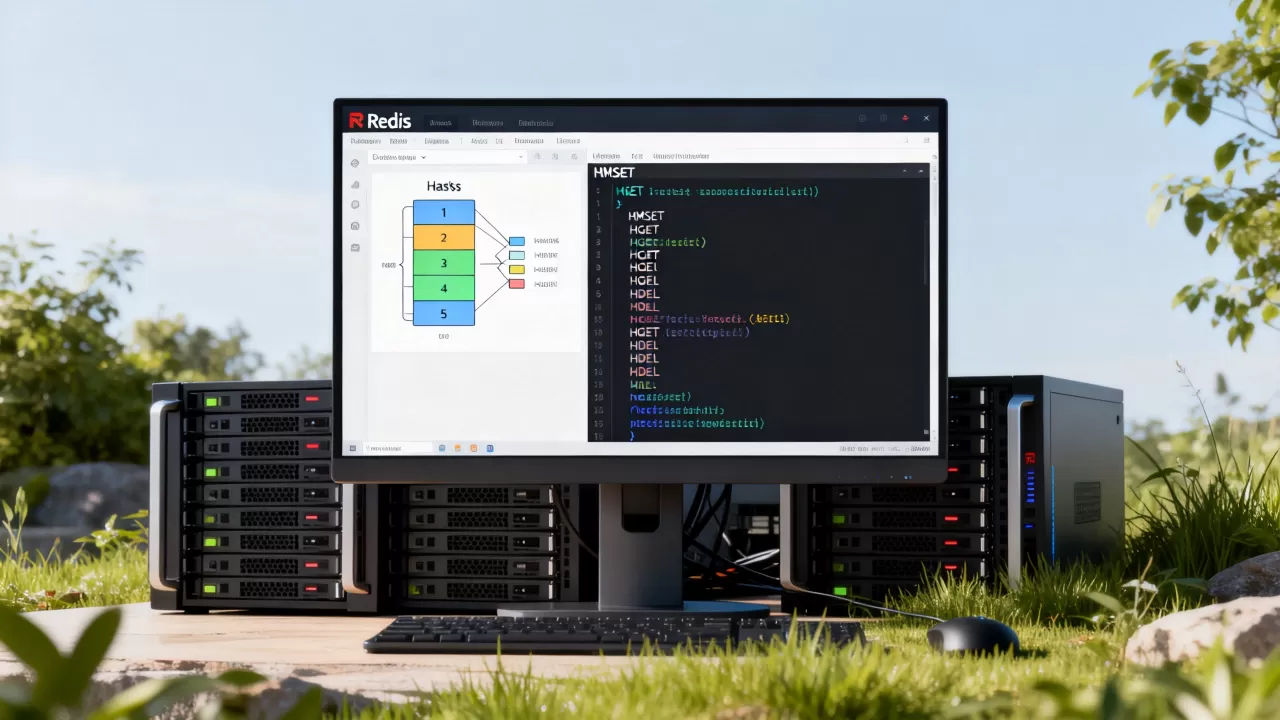
Task: Open the dropdown above the Hash diagram
Action: [x=447, y=157]
